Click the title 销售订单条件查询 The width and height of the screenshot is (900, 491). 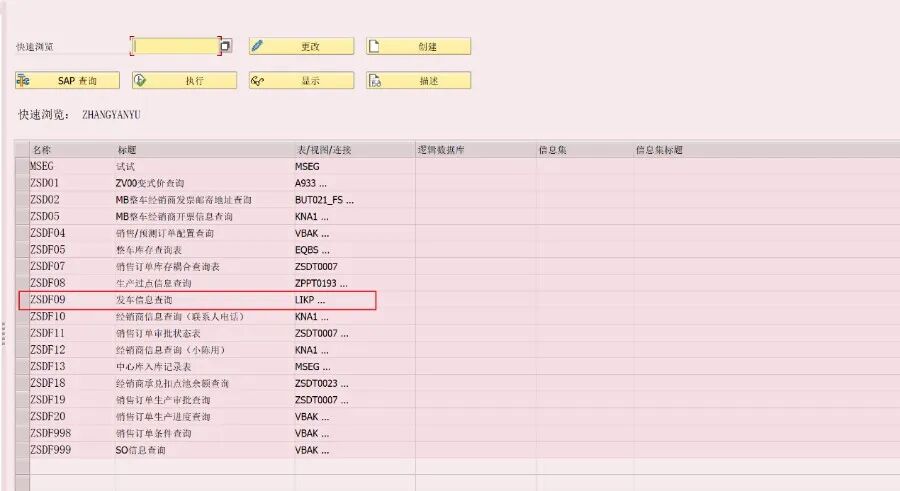[153, 433]
